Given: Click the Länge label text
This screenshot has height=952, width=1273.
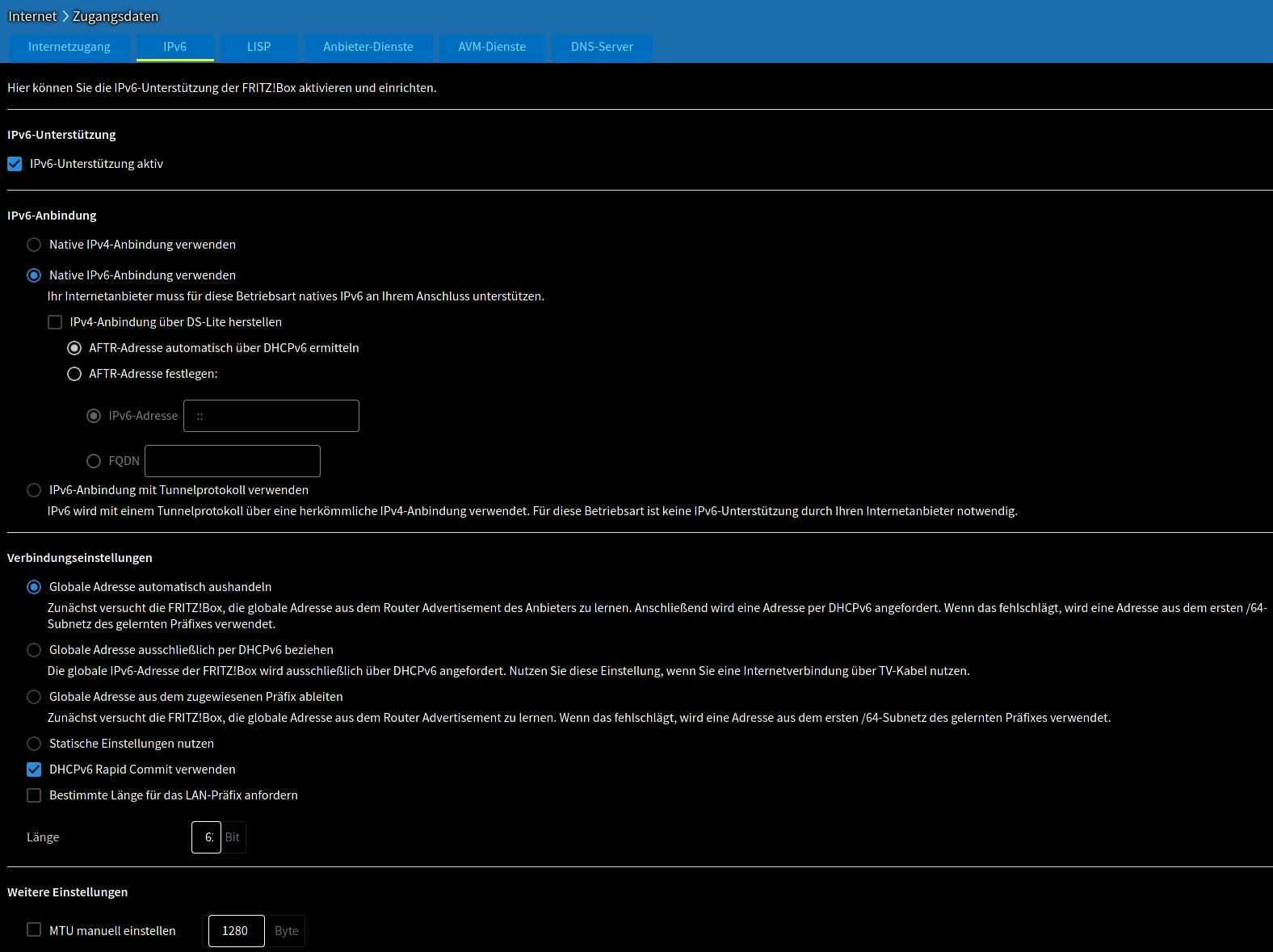Looking at the screenshot, I should point(43,837).
